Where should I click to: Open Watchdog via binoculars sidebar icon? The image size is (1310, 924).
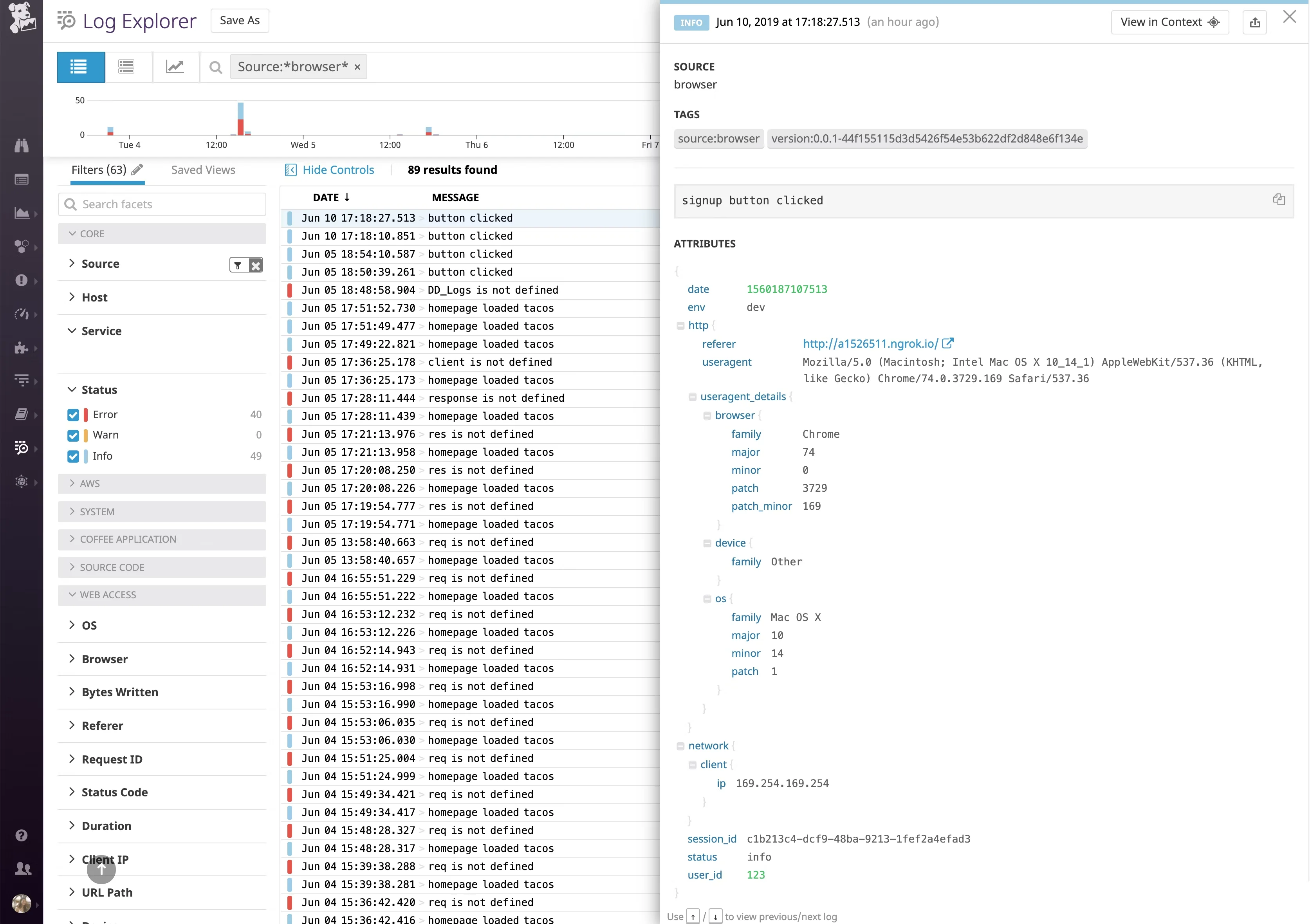coord(22,146)
